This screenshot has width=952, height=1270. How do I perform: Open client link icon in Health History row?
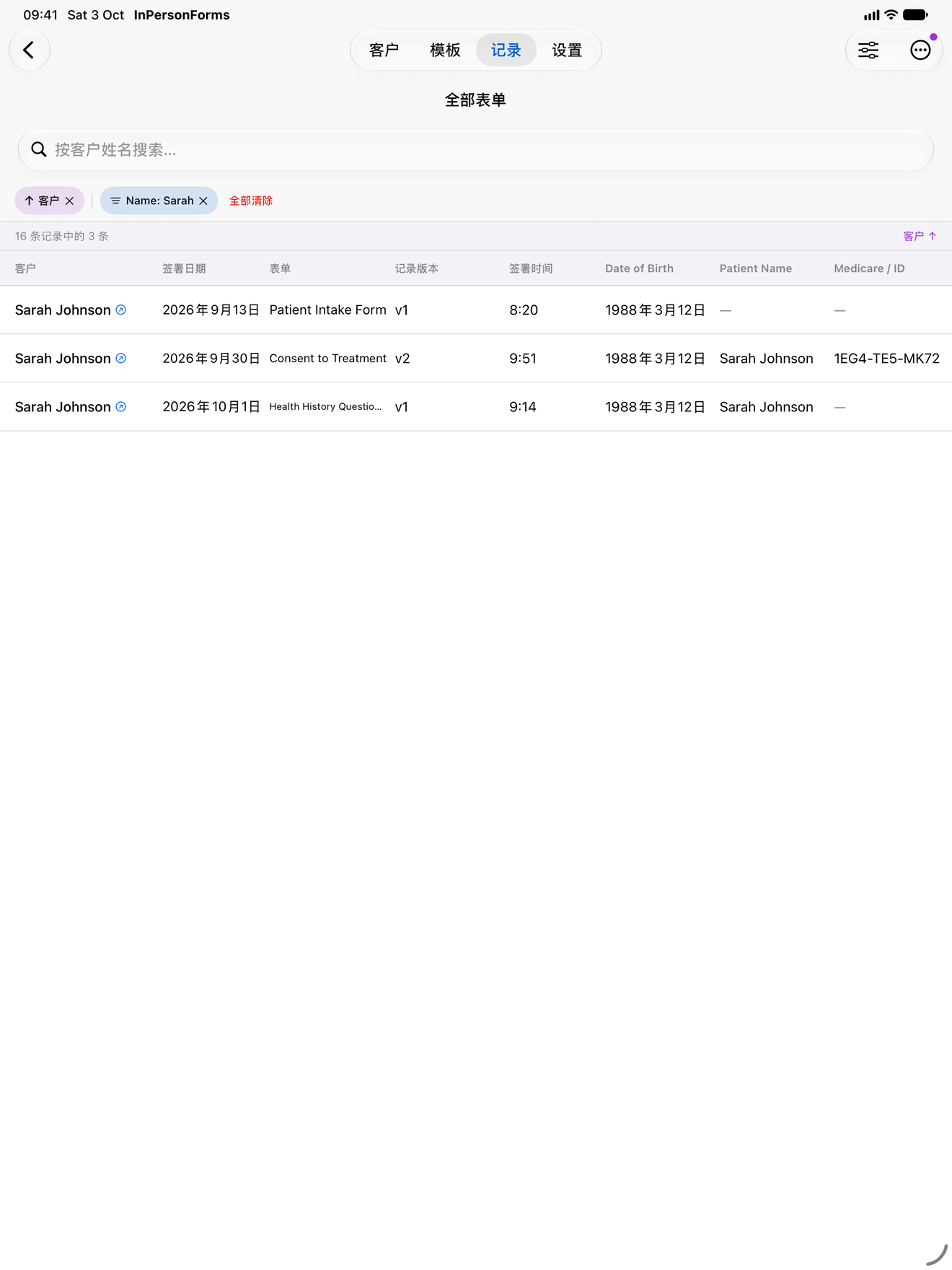pos(121,406)
